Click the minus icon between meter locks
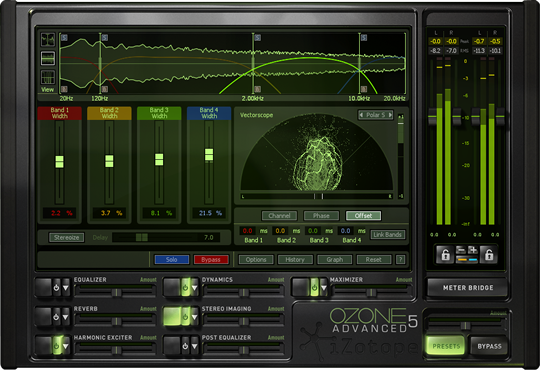 point(461,250)
